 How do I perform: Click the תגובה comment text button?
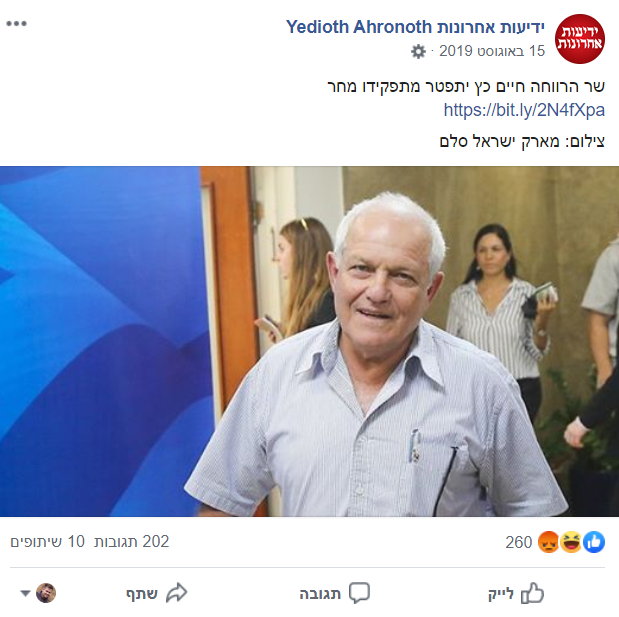click(320, 593)
